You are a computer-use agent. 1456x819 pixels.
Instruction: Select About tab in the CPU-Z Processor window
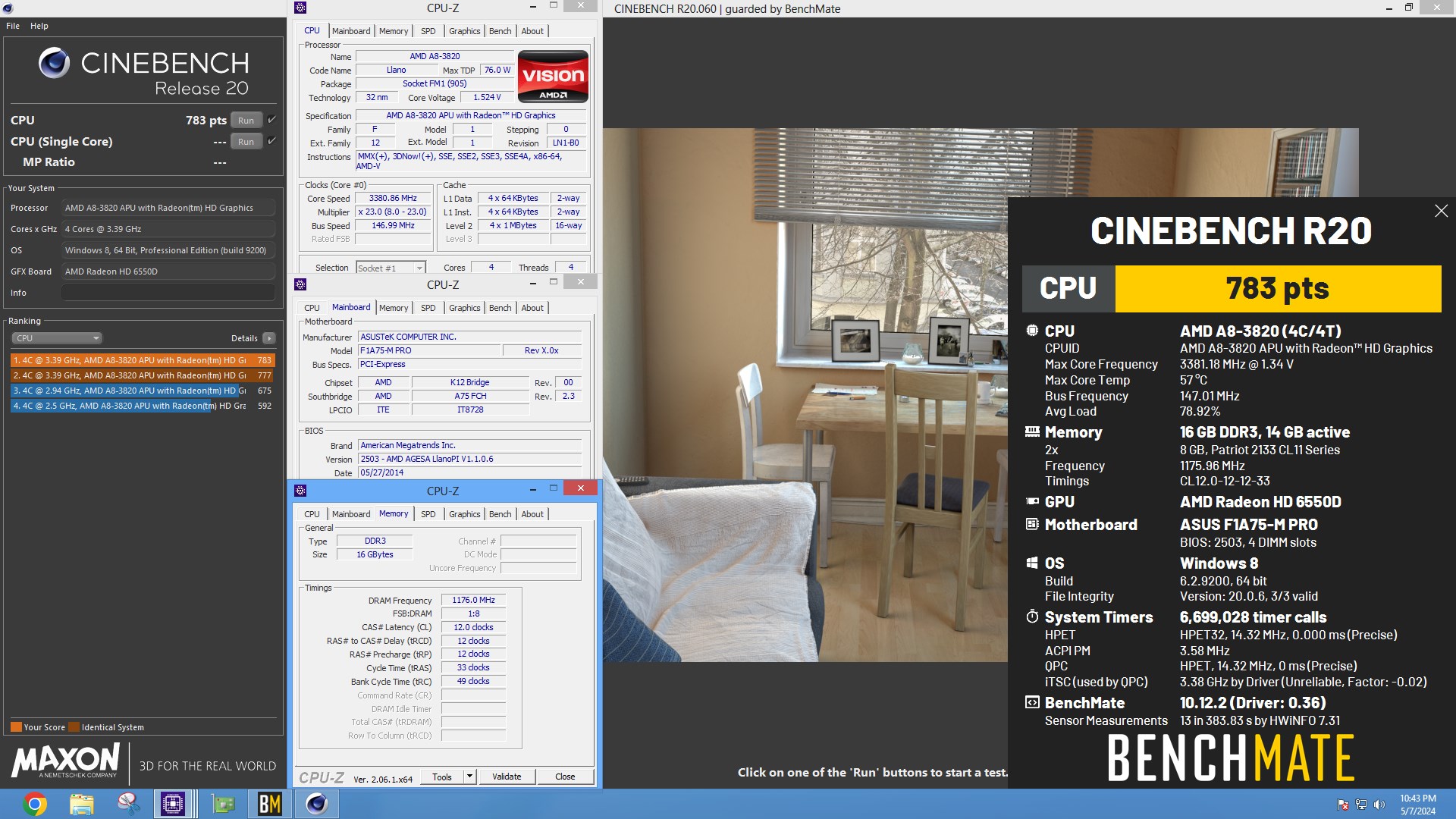[532, 31]
